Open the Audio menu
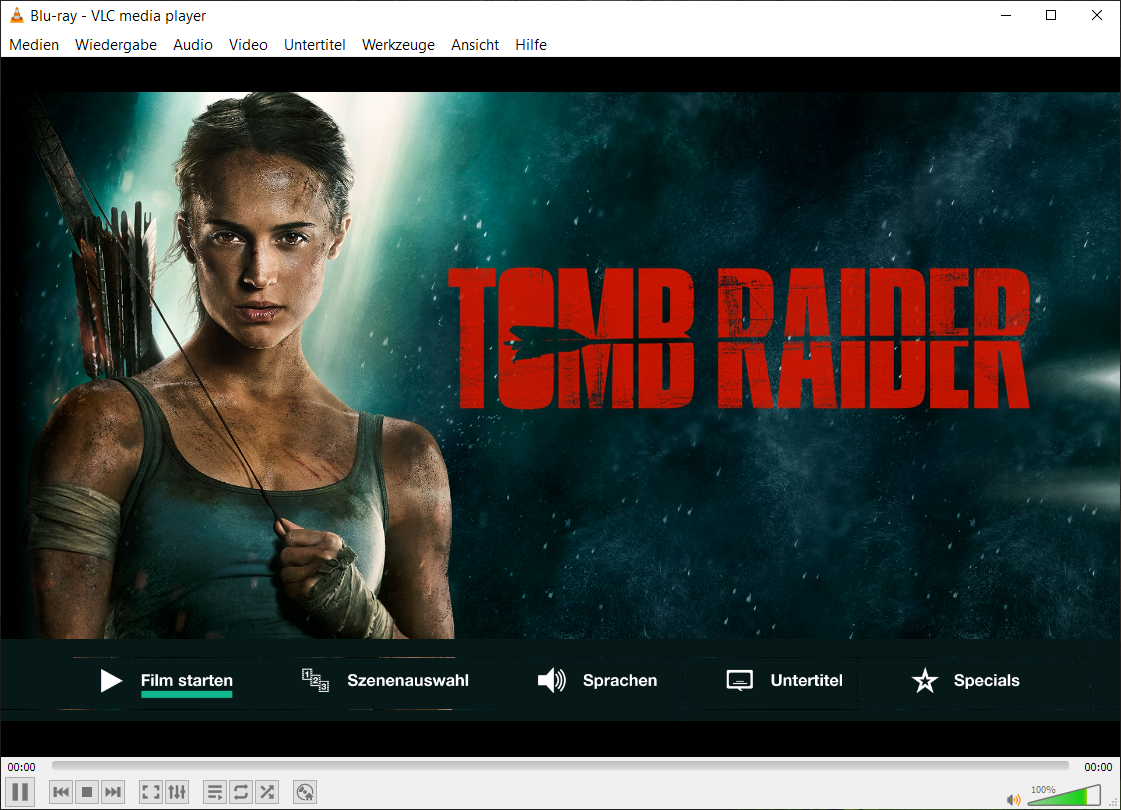1121x810 pixels. click(193, 45)
